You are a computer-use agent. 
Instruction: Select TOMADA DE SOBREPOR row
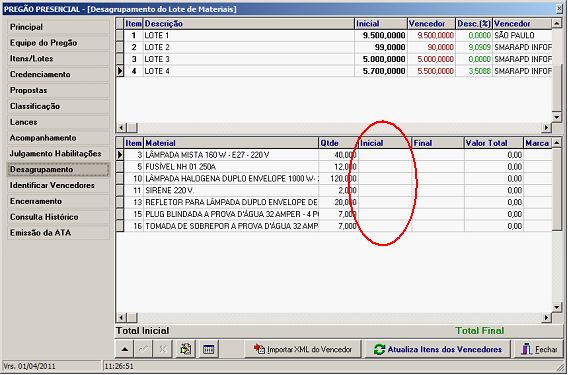(333, 226)
